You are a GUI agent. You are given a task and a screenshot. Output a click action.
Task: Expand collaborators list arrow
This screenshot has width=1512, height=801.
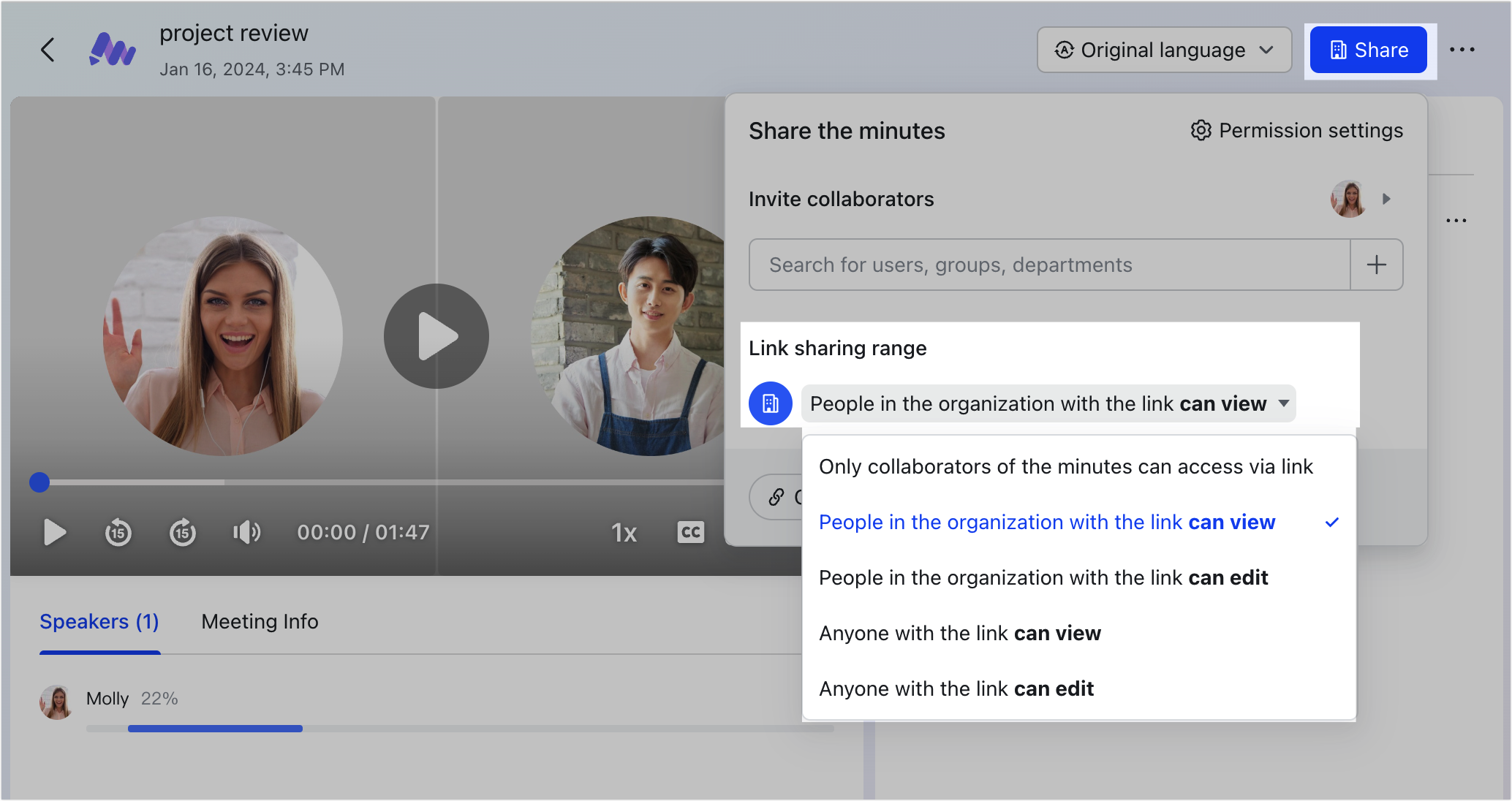tap(1386, 199)
